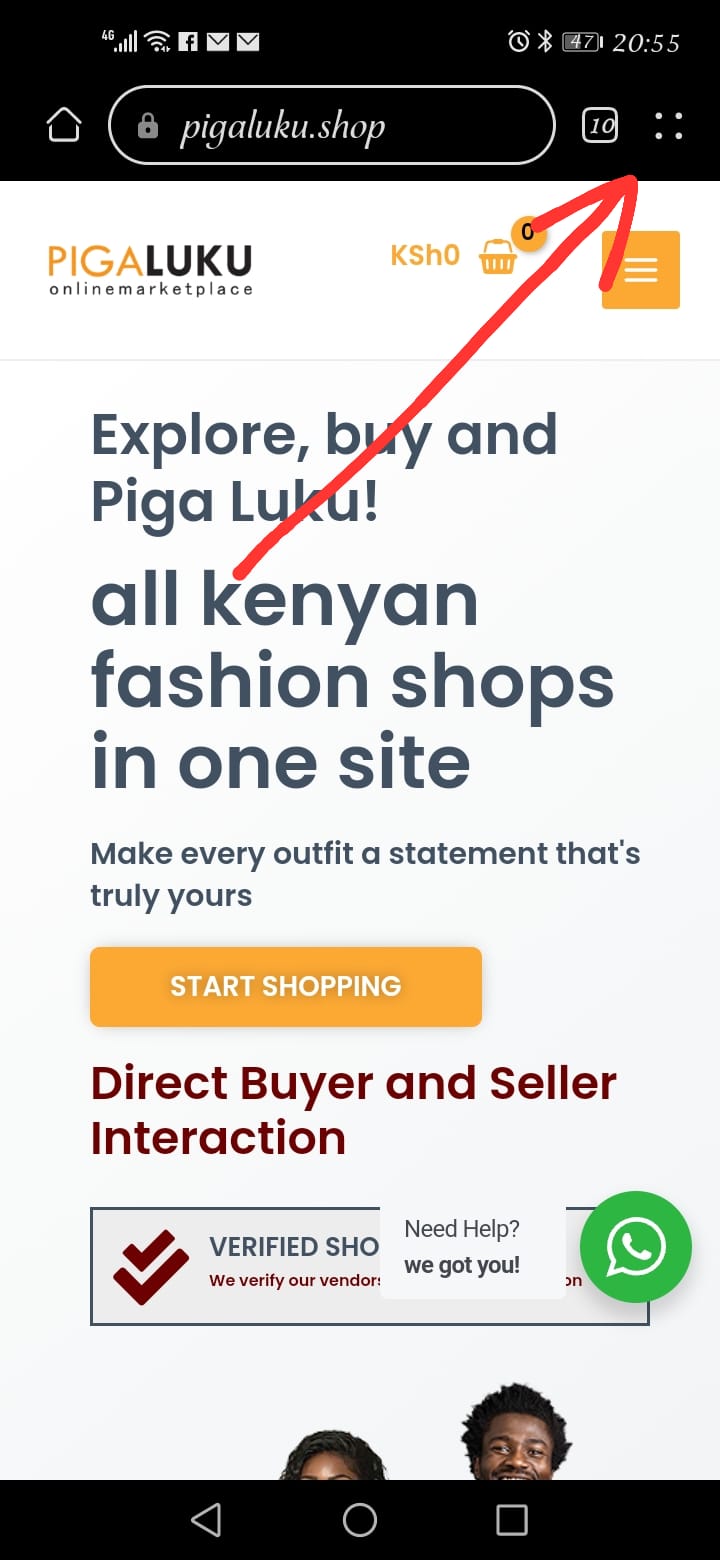Viewport: 720px width, 1560px height.
Task: Click the START SHOPPING button
Action: click(286, 987)
